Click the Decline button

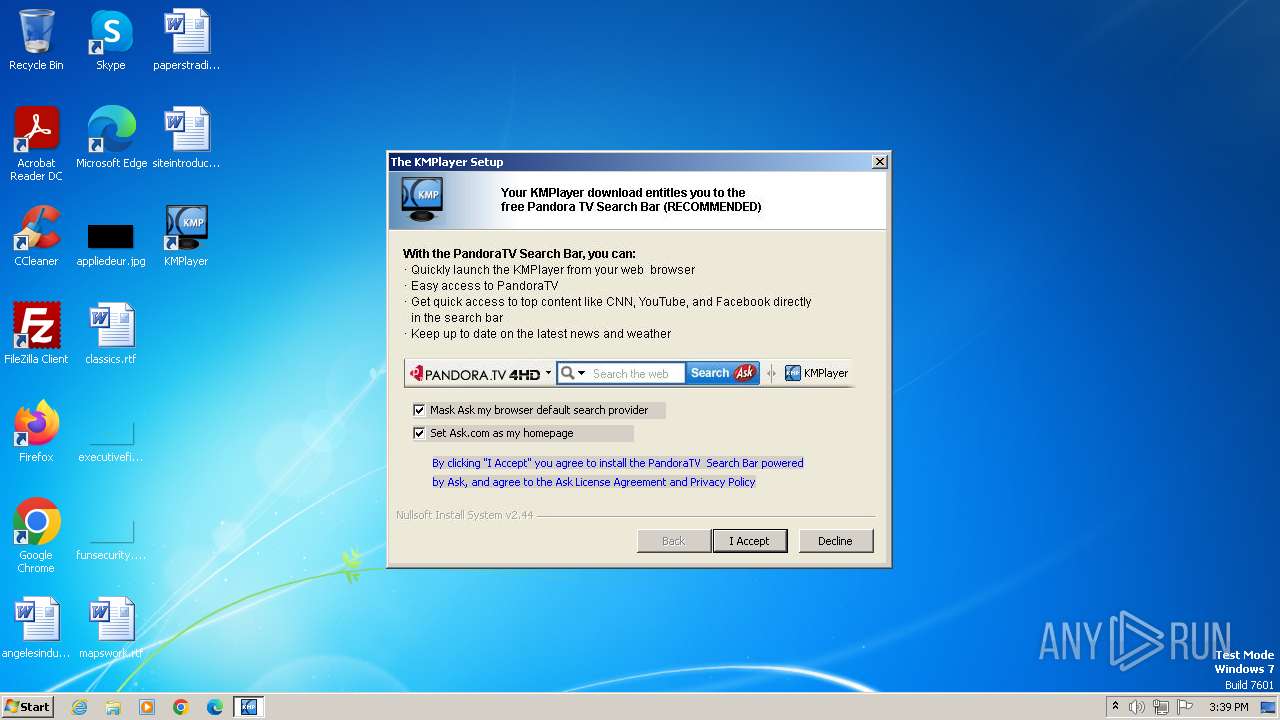pyautogui.click(x=835, y=541)
